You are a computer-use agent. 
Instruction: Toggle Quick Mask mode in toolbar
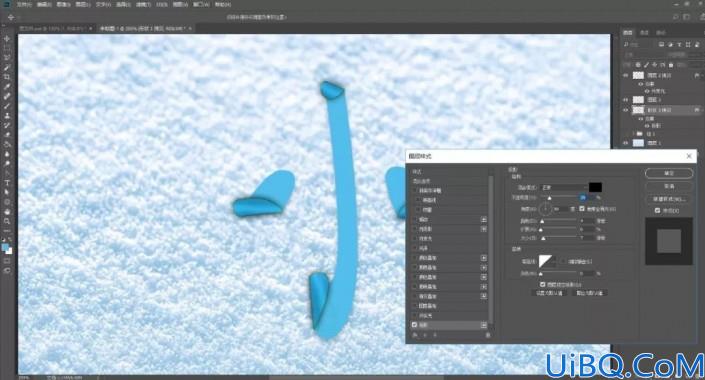pyautogui.click(x=7, y=261)
